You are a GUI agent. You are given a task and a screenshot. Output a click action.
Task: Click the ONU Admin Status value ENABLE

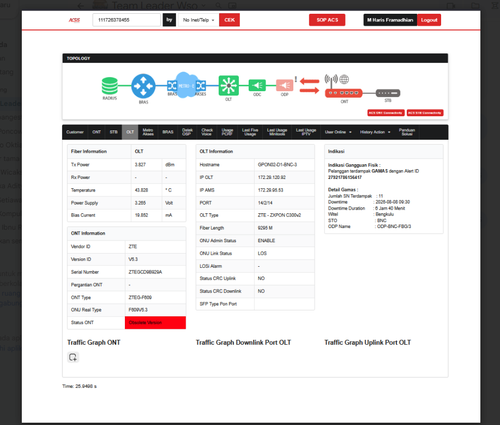[266, 241]
